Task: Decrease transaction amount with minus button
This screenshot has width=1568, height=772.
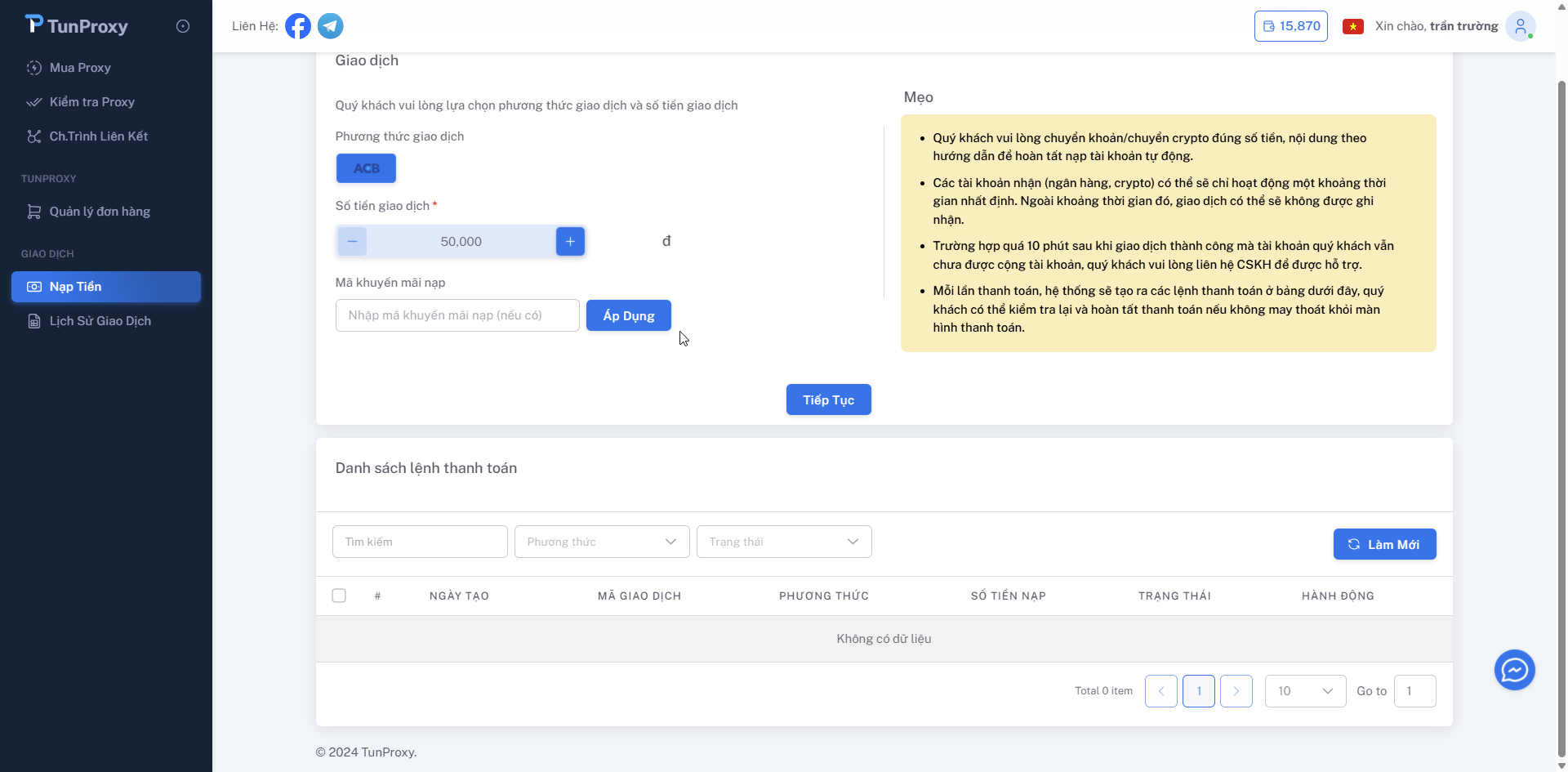Action: coord(352,242)
